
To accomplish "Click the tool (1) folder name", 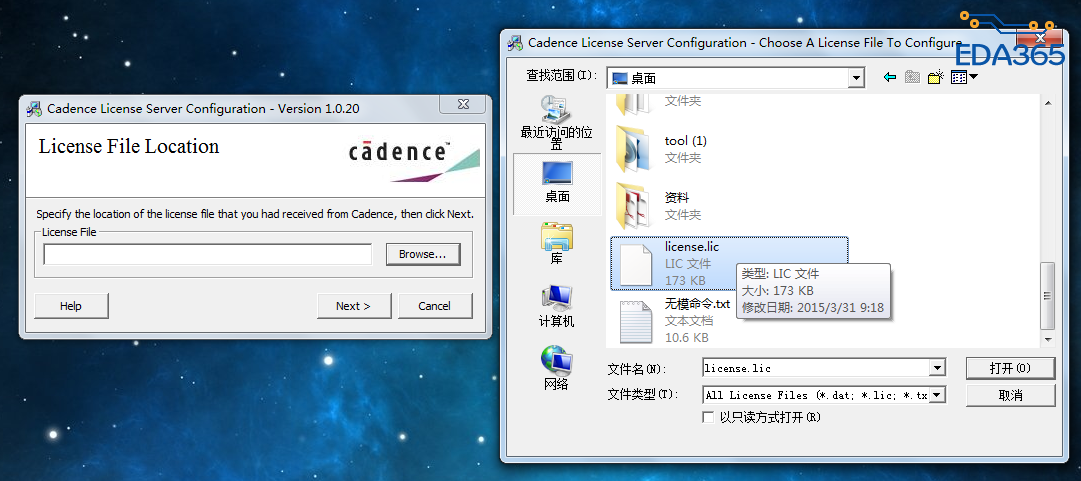I will pyautogui.click(x=685, y=141).
